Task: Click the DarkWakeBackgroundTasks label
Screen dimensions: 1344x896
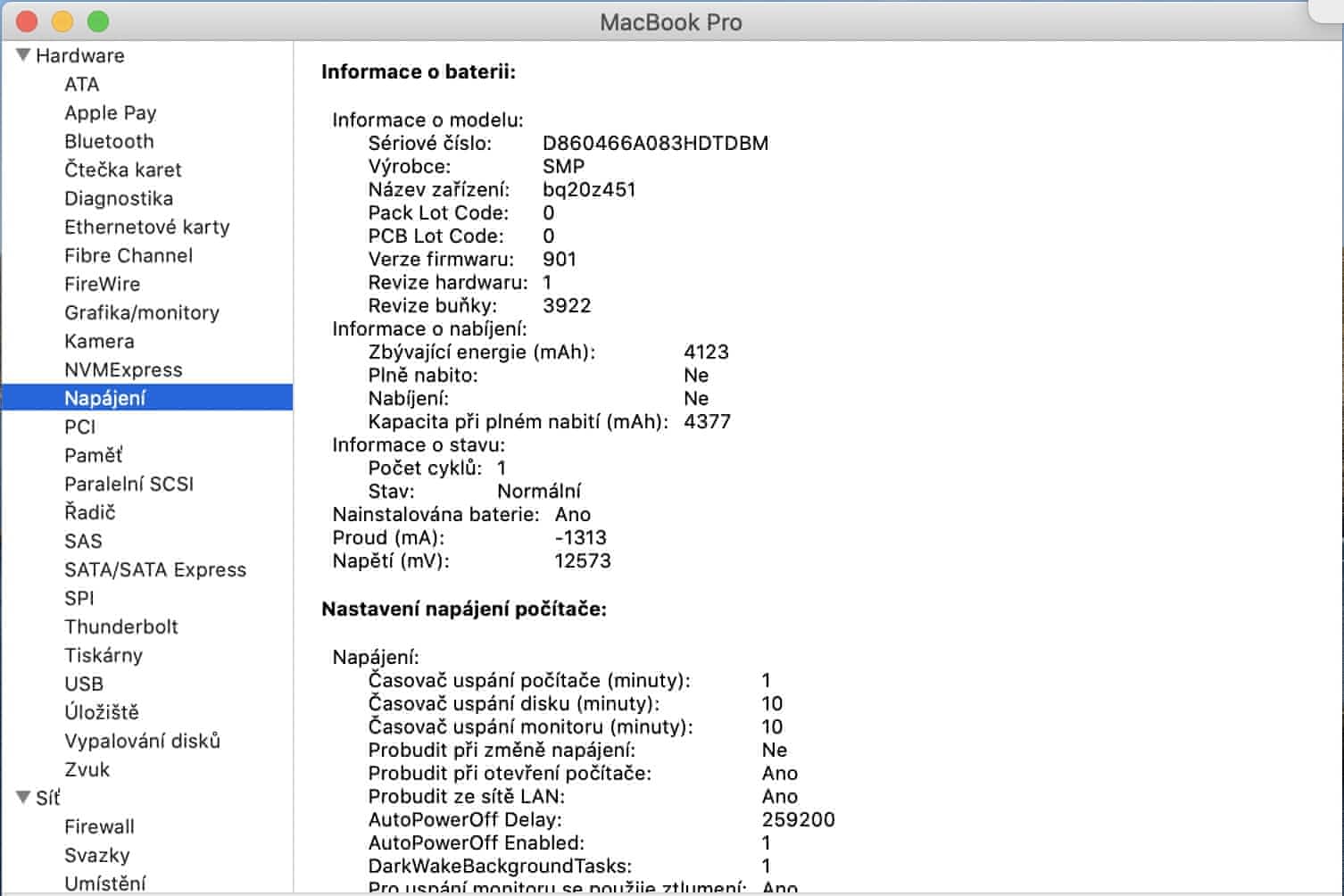Action: click(x=500, y=866)
